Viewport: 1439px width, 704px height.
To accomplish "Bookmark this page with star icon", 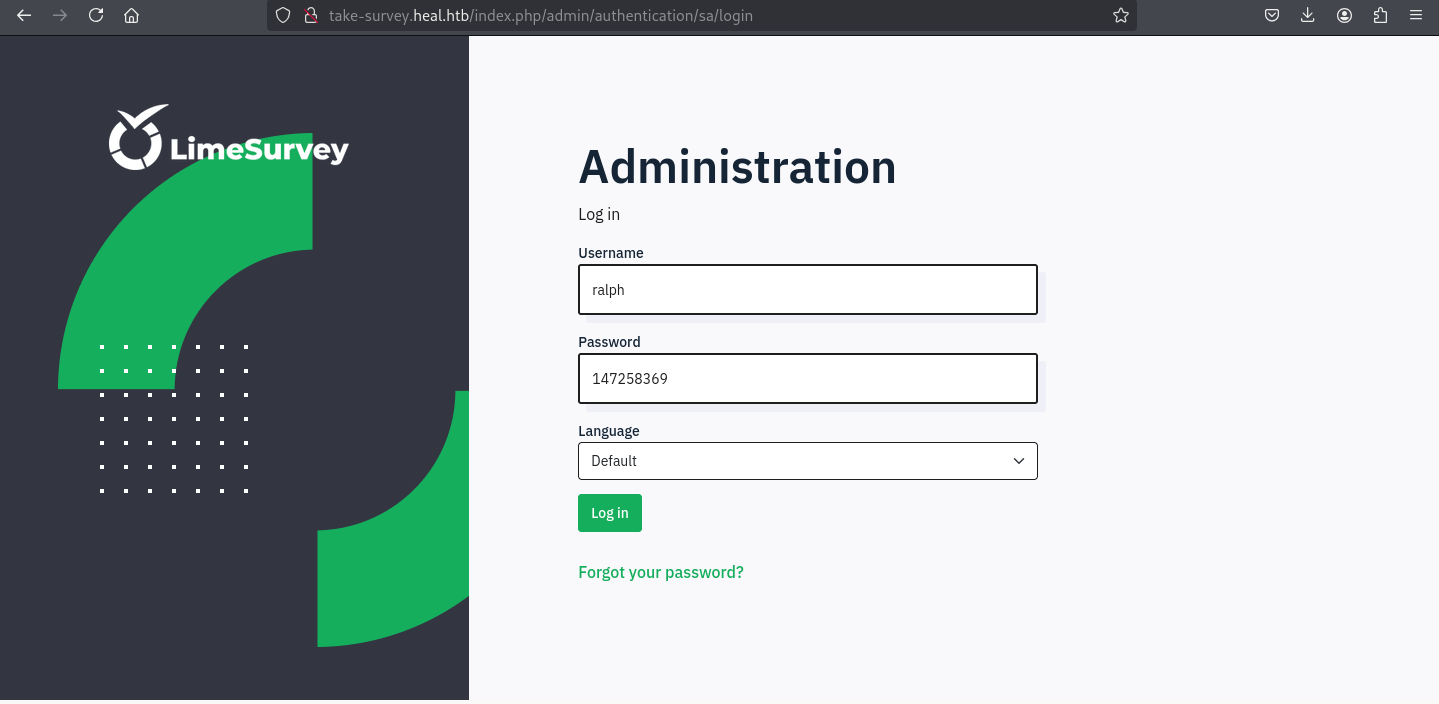I will tap(1121, 16).
